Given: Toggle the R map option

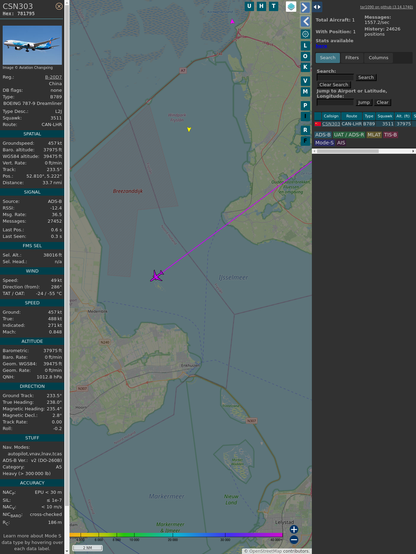Looking at the screenshot, I should click(x=305, y=130).
